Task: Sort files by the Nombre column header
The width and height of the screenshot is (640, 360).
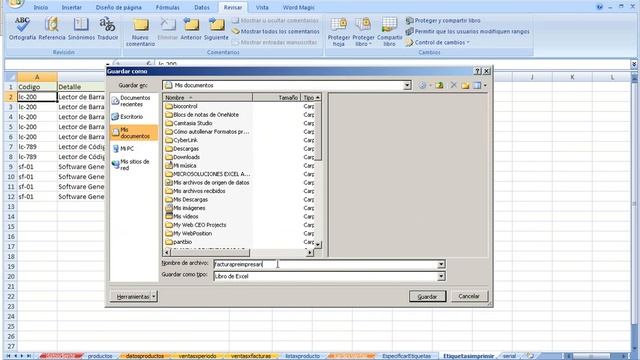Action: click(208, 98)
